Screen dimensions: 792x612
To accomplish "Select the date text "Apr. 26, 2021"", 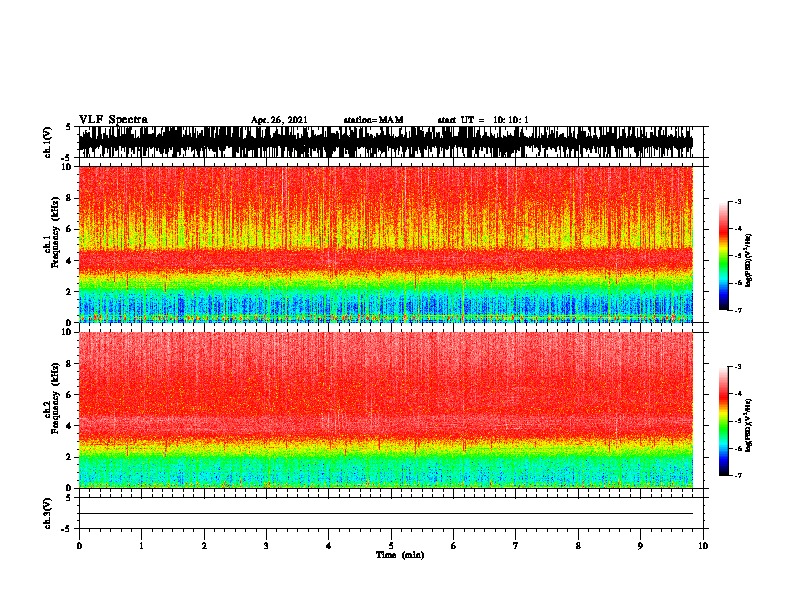I will (279, 120).
